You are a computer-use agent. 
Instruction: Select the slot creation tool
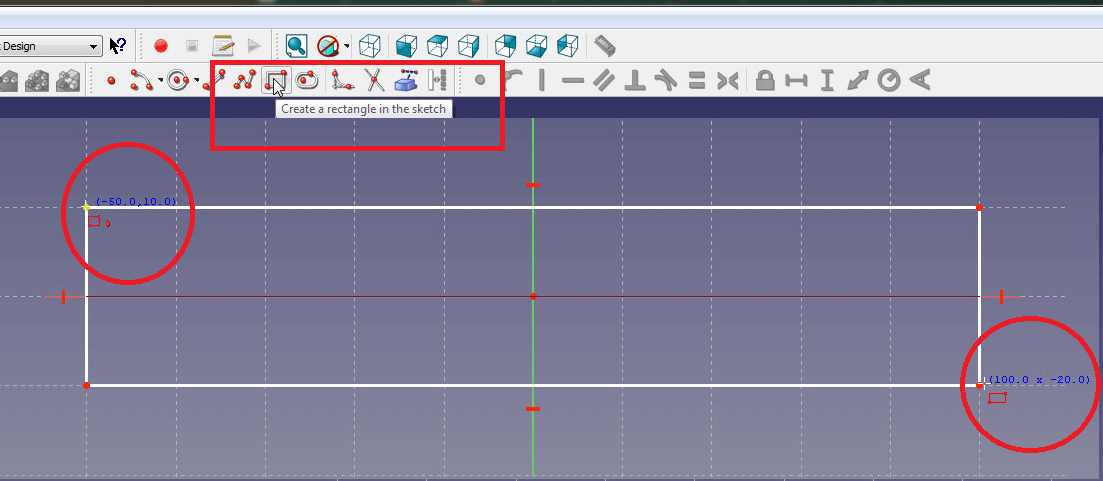point(306,80)
